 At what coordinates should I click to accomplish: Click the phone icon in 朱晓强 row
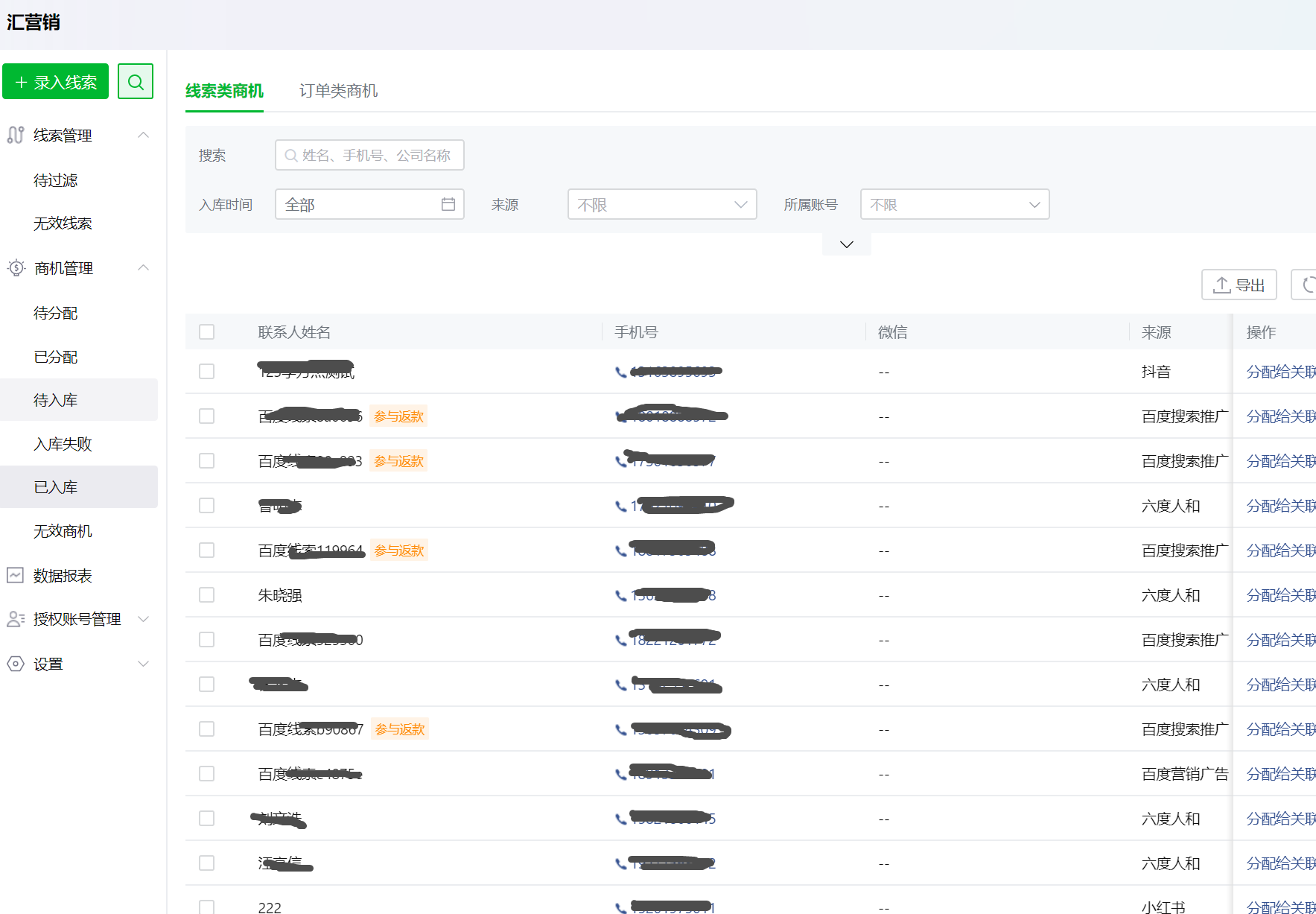click(620, 595)
